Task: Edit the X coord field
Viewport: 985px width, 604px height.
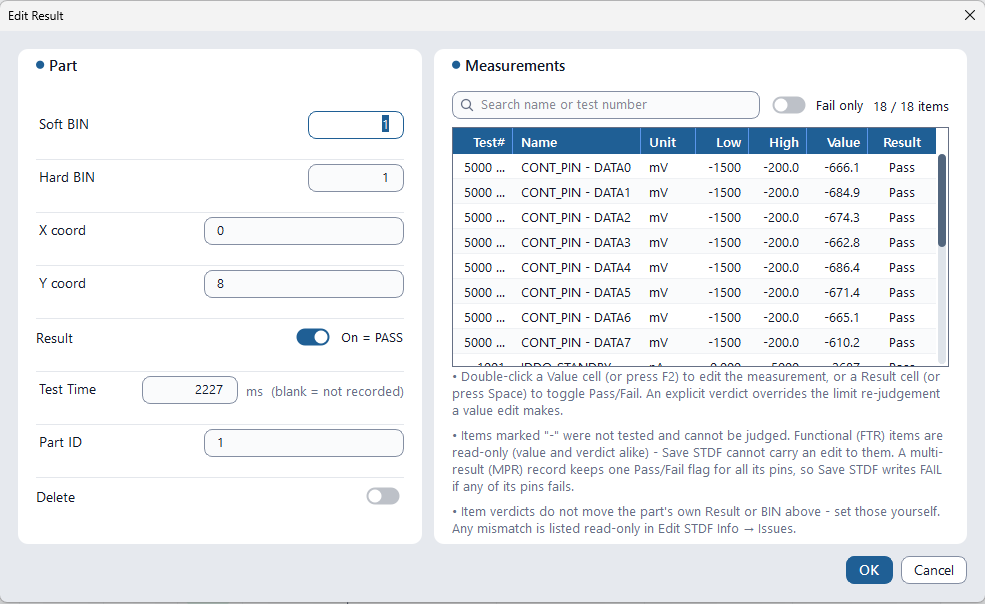Action: tap(304, 231)
